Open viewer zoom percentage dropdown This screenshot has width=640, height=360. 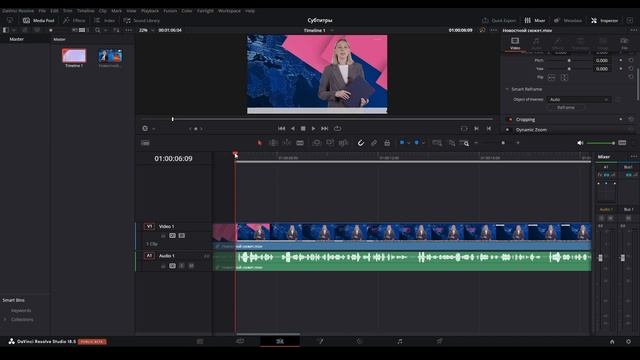(x=147, y=30)
